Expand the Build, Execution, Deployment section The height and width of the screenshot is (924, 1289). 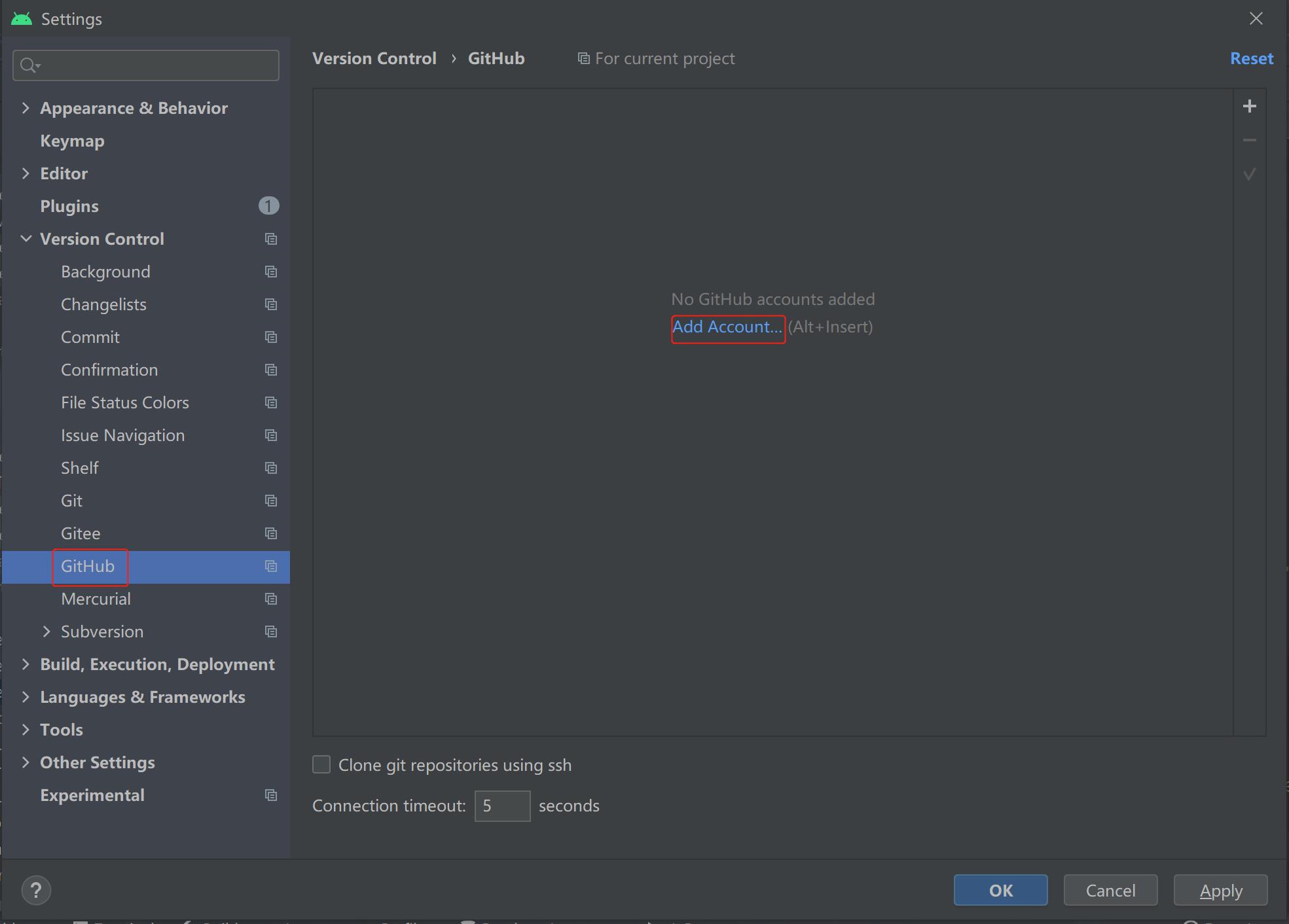[24, 663]
